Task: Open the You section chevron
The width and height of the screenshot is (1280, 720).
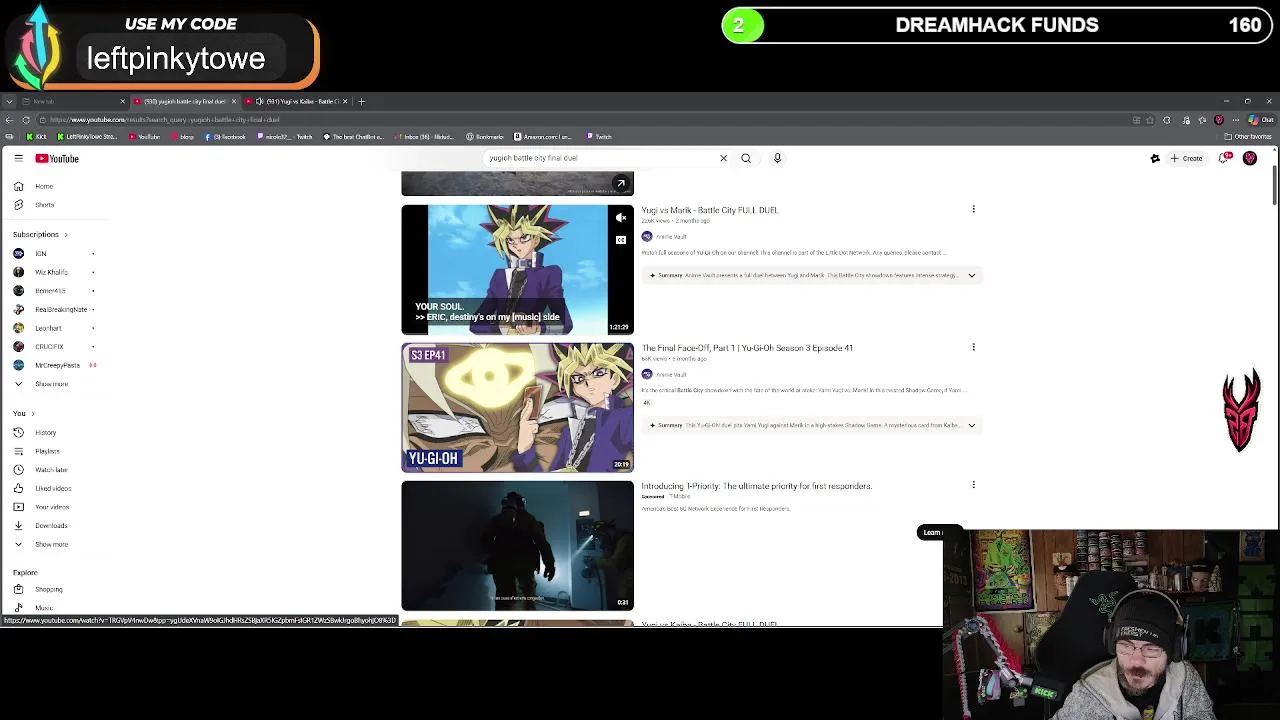Action: tap(33, 414)
